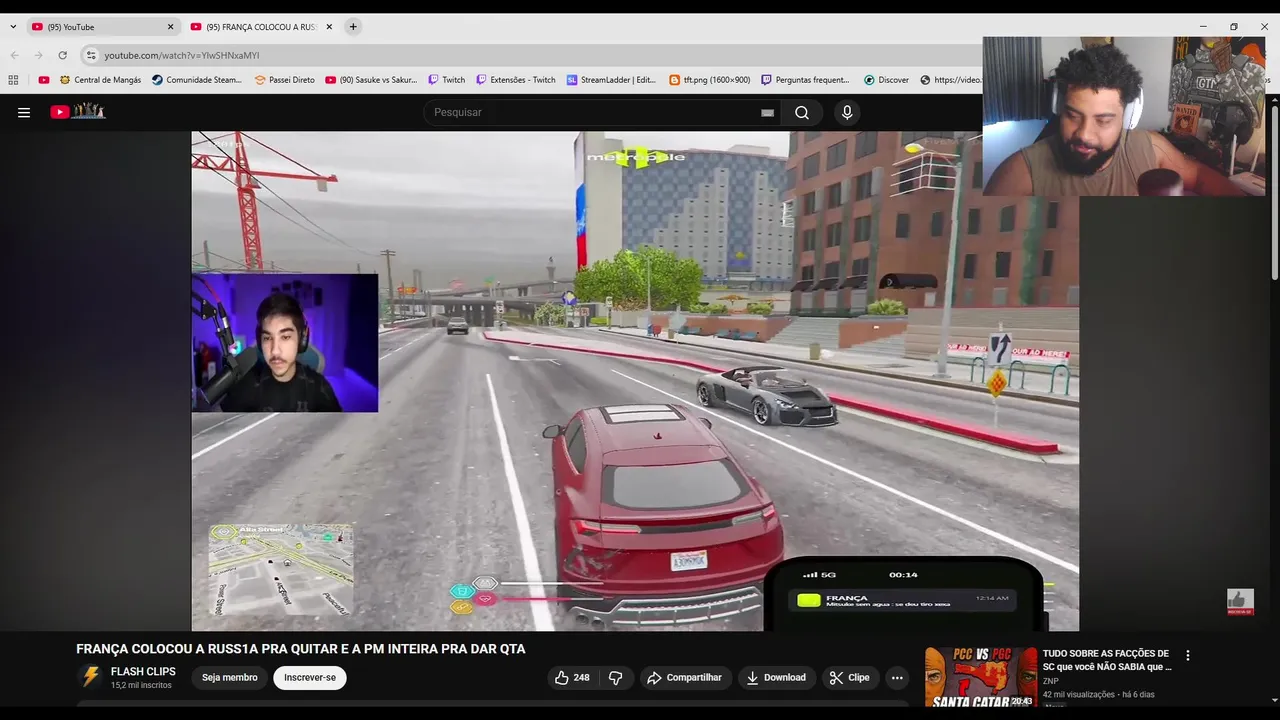Open Central de Mangás bookmark
Viewport: 1280px width, 720px height.
[100, 80]
